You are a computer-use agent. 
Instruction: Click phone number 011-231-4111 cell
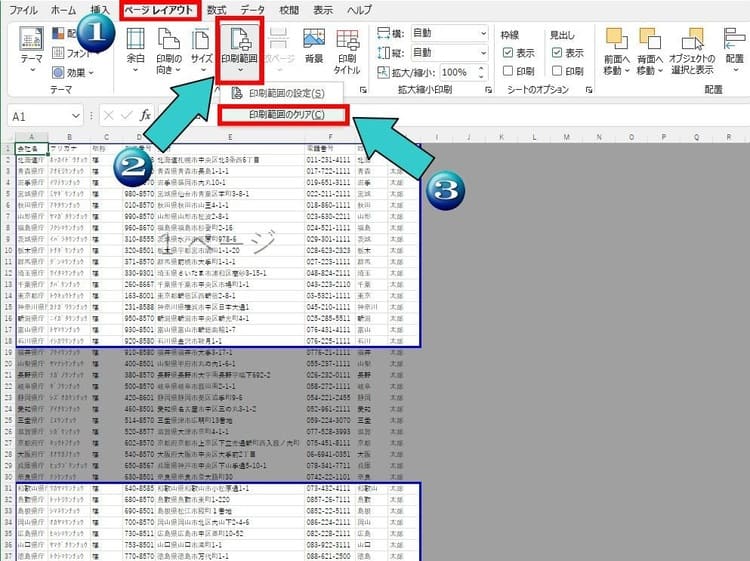[x=330, y=160]
